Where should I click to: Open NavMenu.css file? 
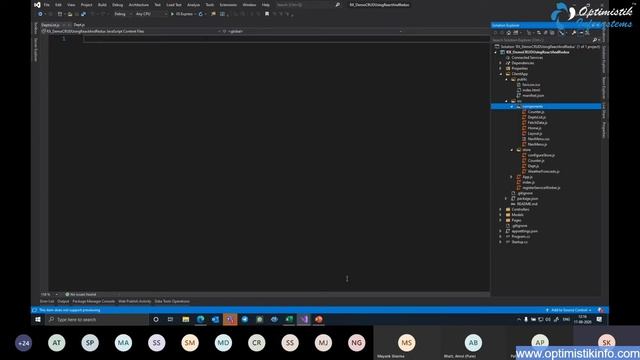coord(538,139)
